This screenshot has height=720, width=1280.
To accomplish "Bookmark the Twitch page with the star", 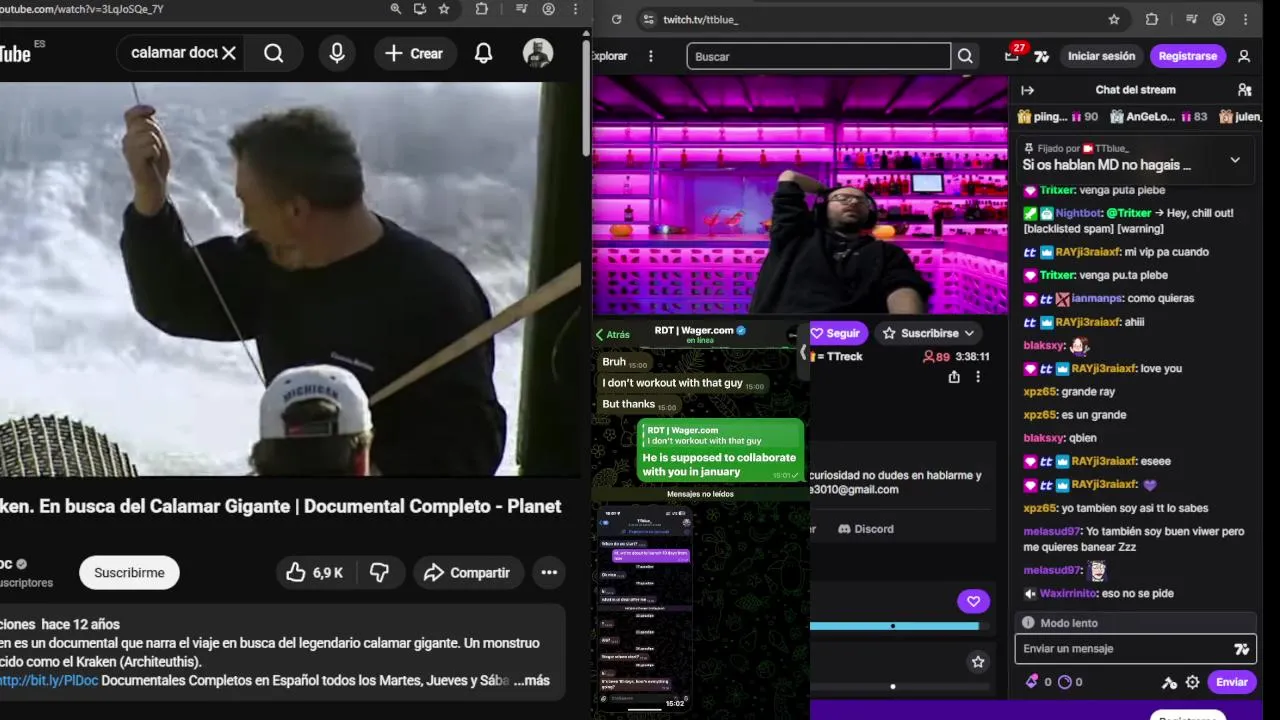I will point(1114,19).
